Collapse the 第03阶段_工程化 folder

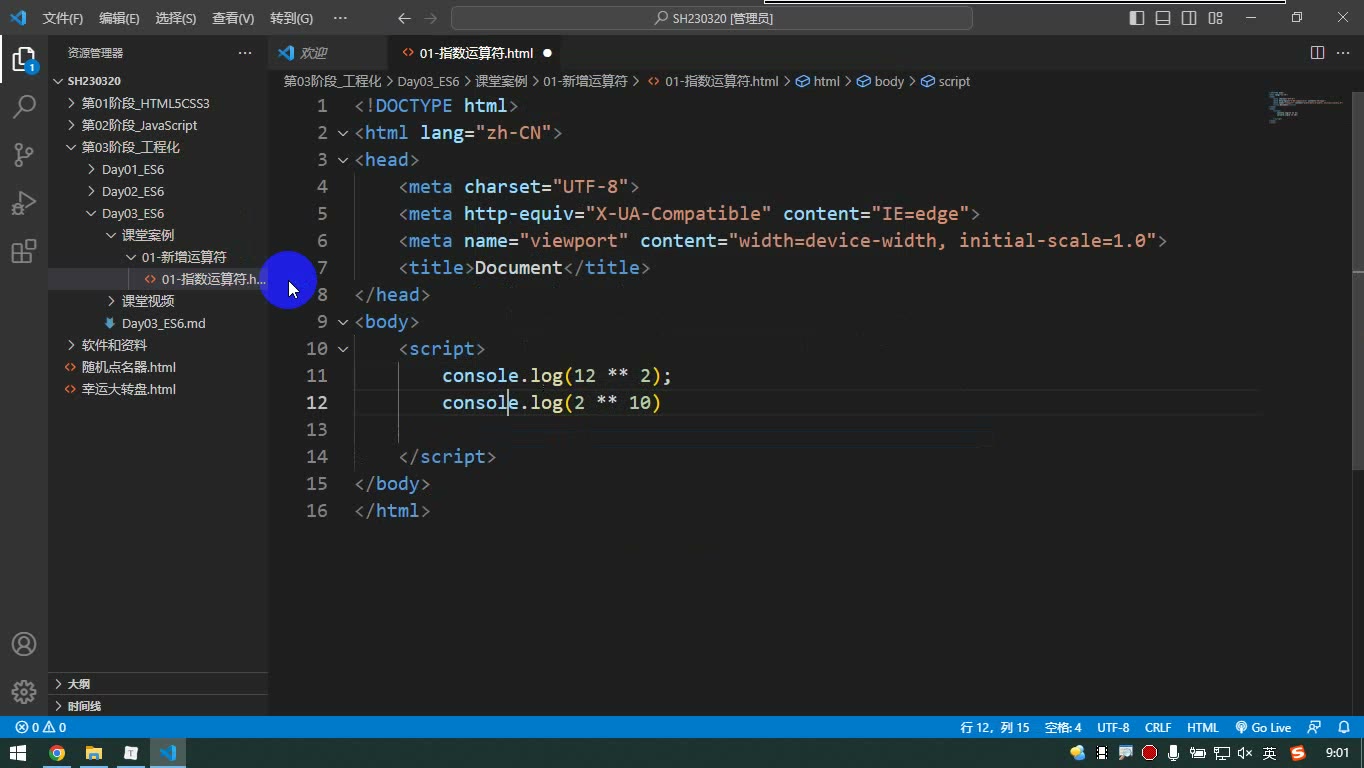click(x=130, y=147)
